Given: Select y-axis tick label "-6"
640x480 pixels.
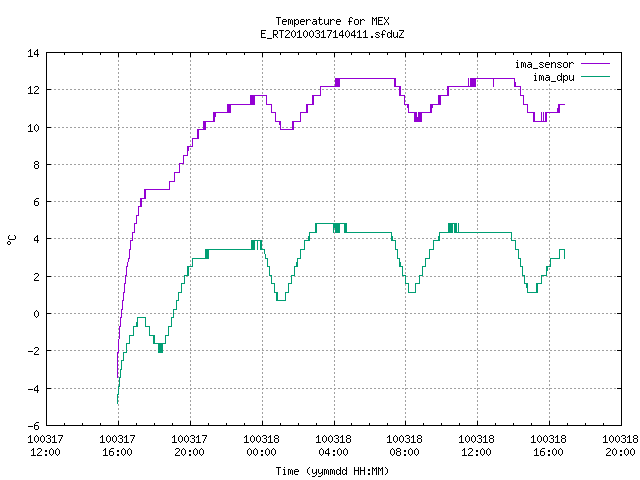Looking at the screenshot, I should [33, 426].
